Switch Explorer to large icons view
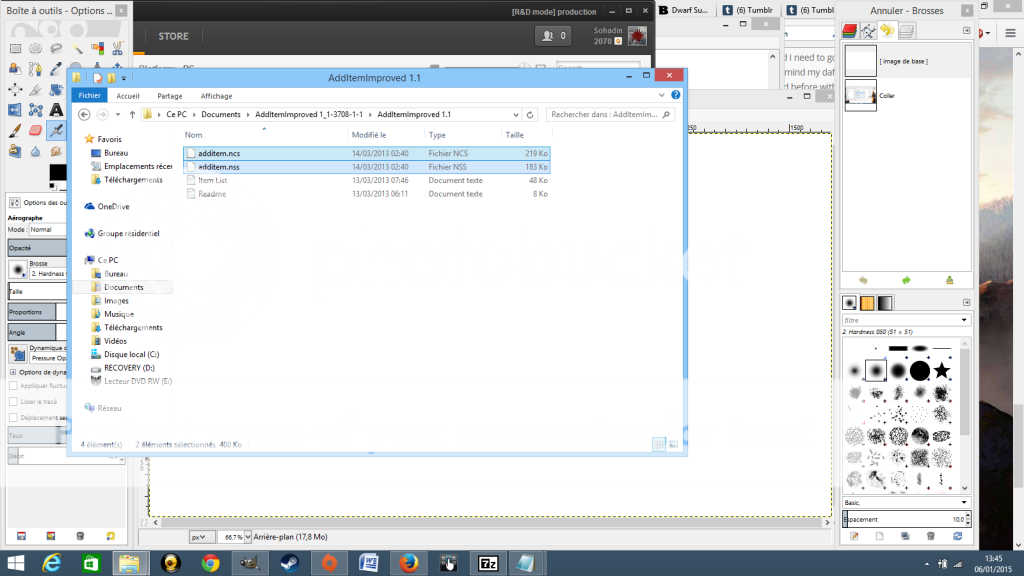The image size is (1024, 576). 674,443
